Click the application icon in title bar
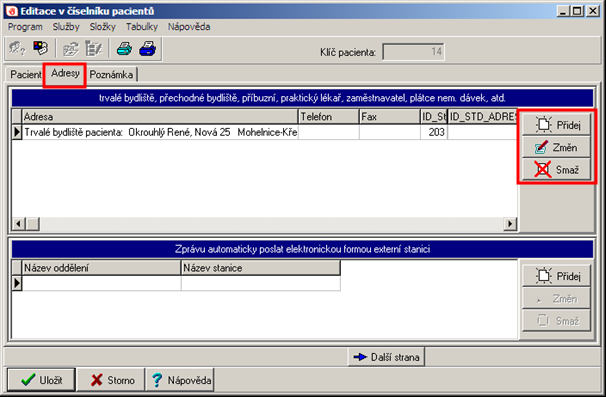Screen dimensions: 606x397 [12, 11]
